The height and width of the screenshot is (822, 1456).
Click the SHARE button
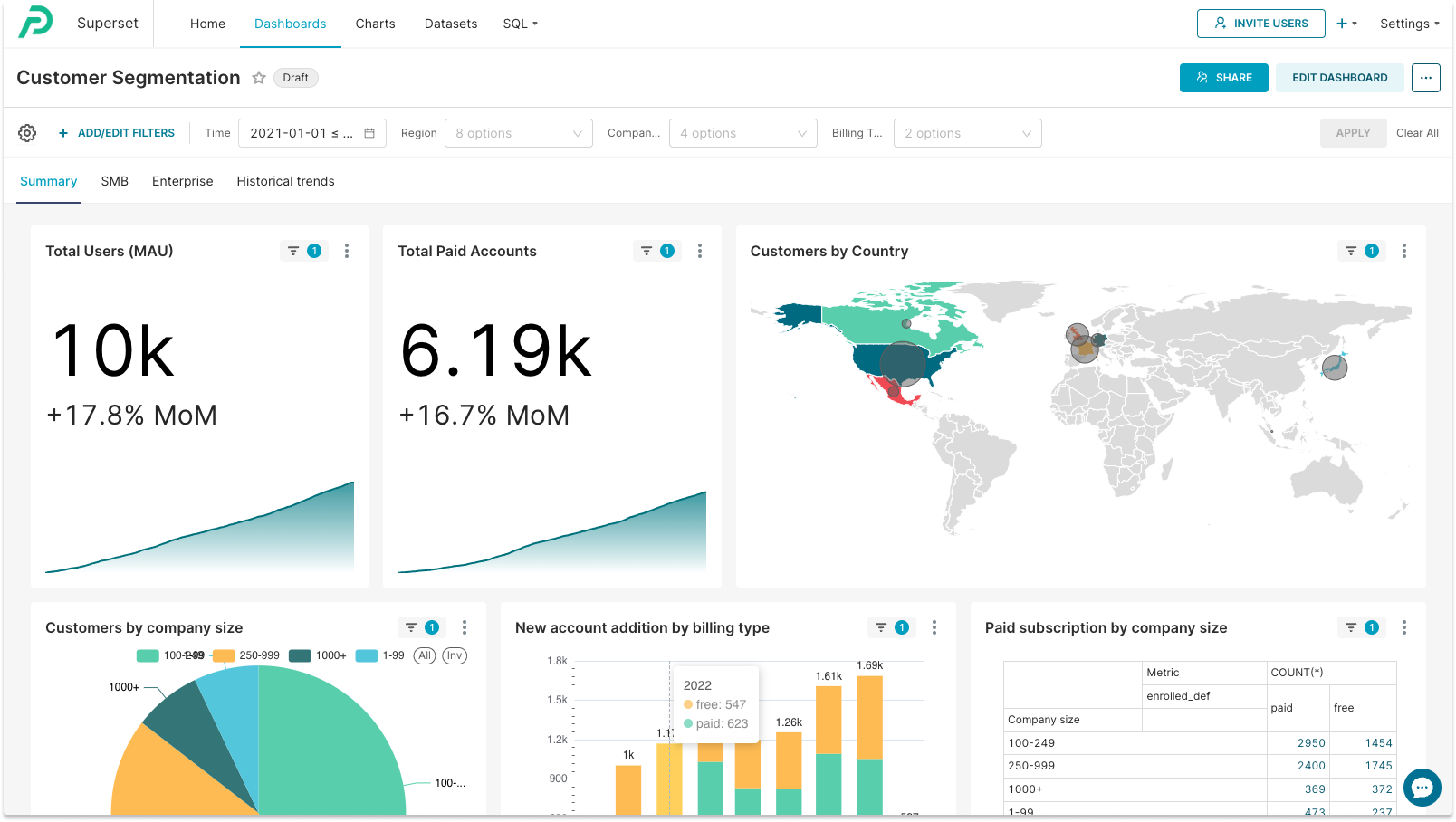[1223, 78]
